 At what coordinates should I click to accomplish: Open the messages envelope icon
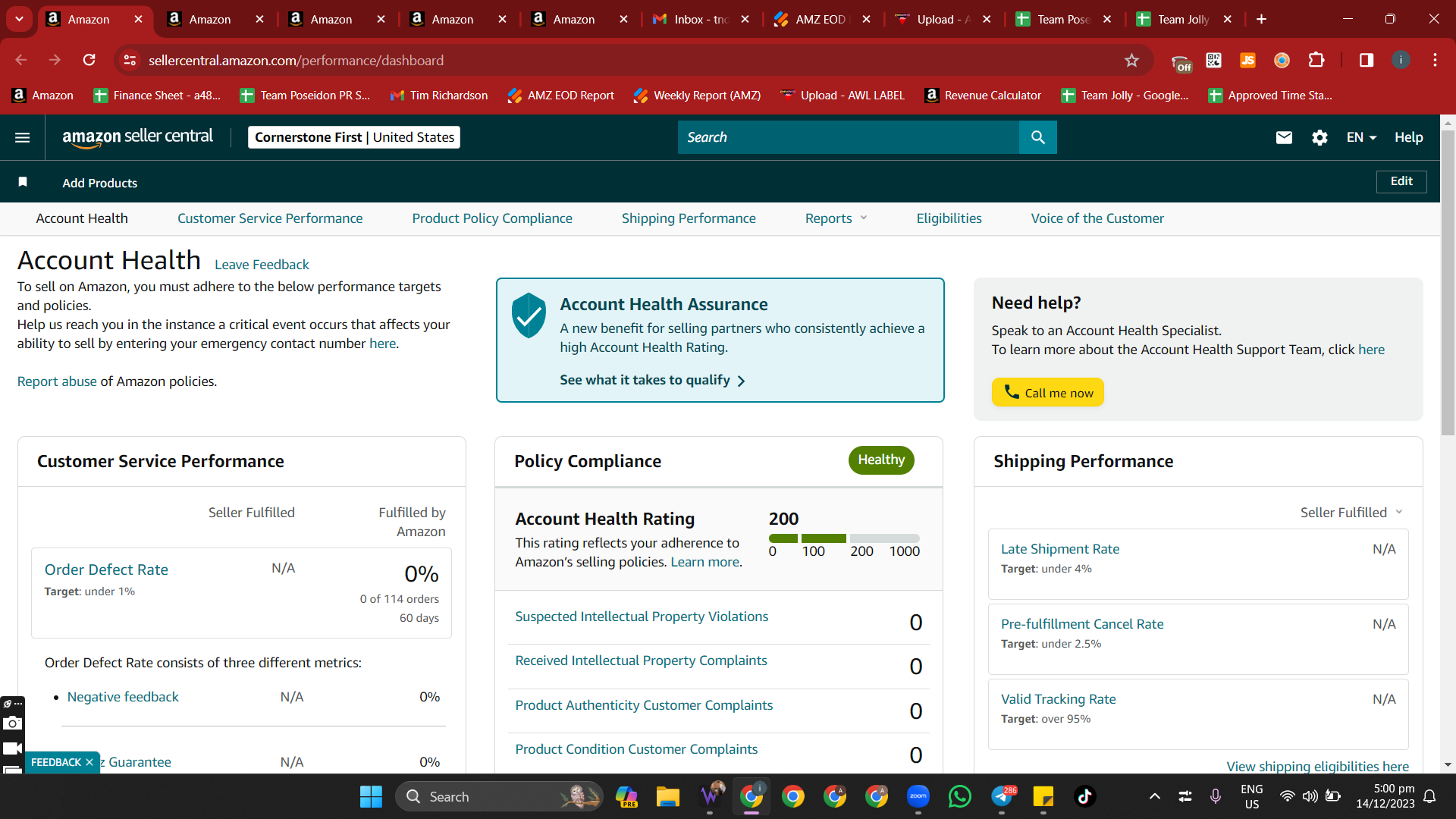[x=1284, y=137]
